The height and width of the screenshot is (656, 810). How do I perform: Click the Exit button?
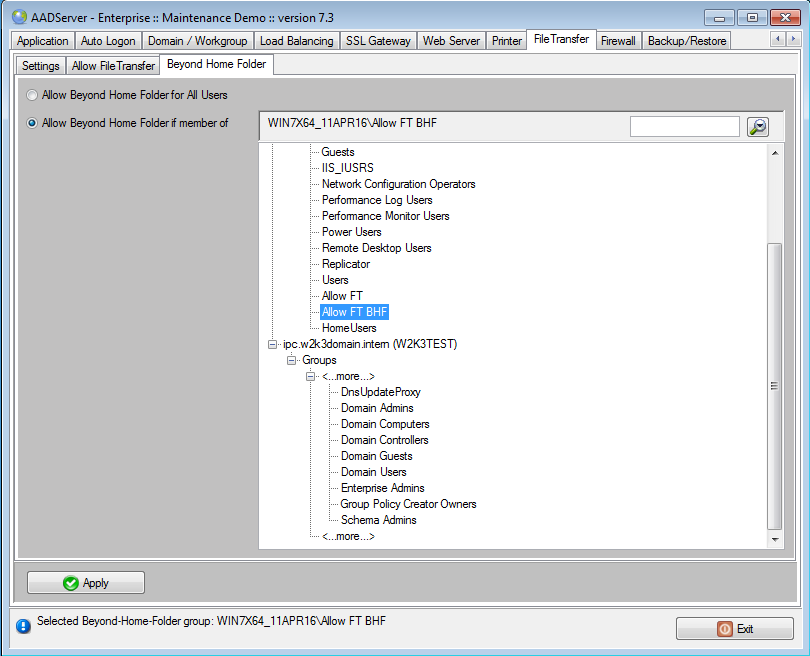point(734,629)
